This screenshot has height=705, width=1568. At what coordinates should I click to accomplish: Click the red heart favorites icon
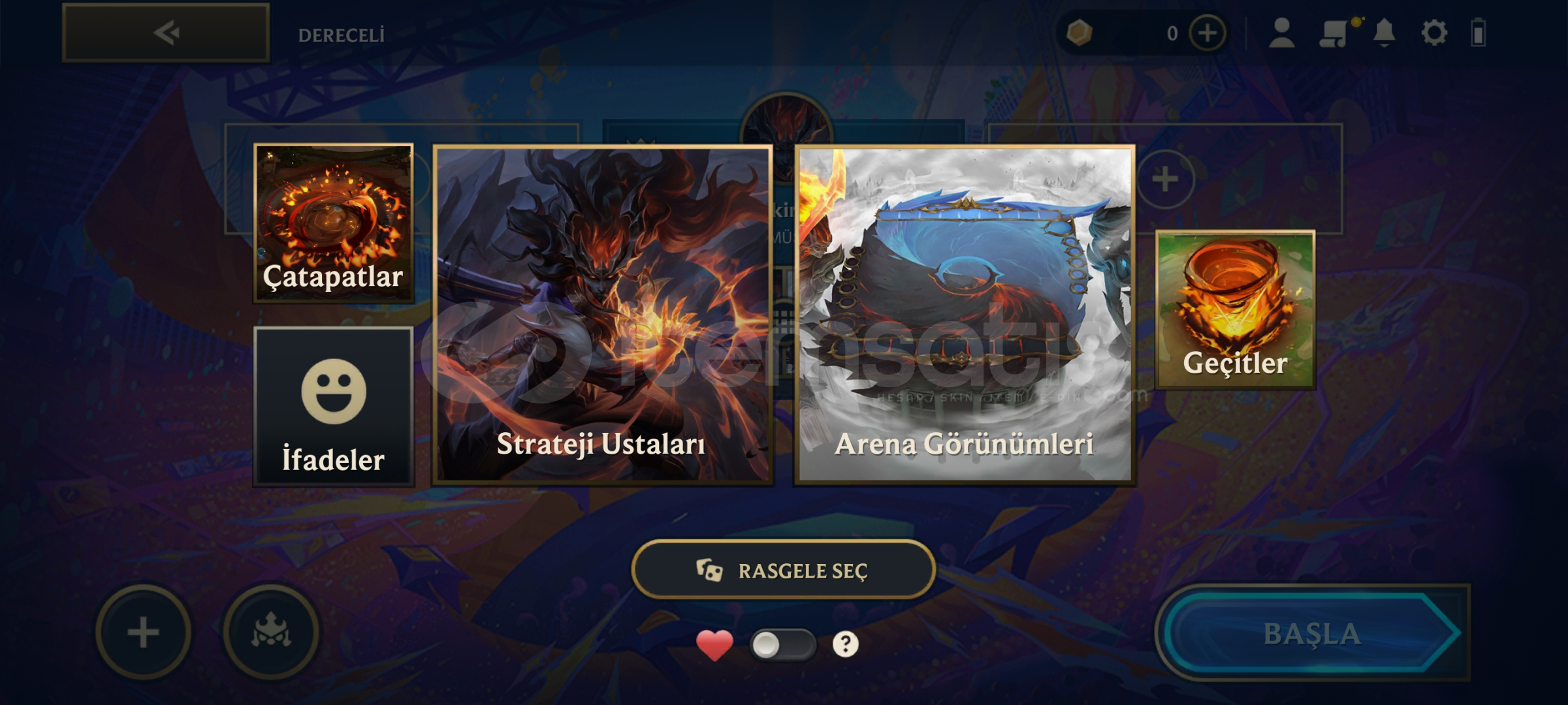(x=714, y=645)
